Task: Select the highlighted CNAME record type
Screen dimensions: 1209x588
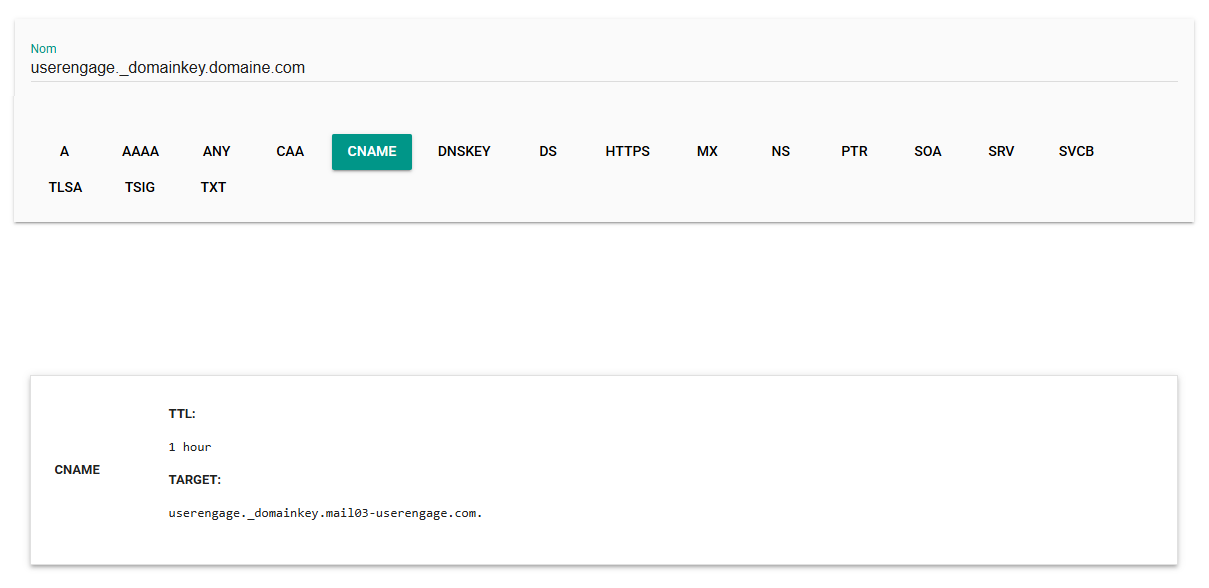Action: [x=372, y=152]
